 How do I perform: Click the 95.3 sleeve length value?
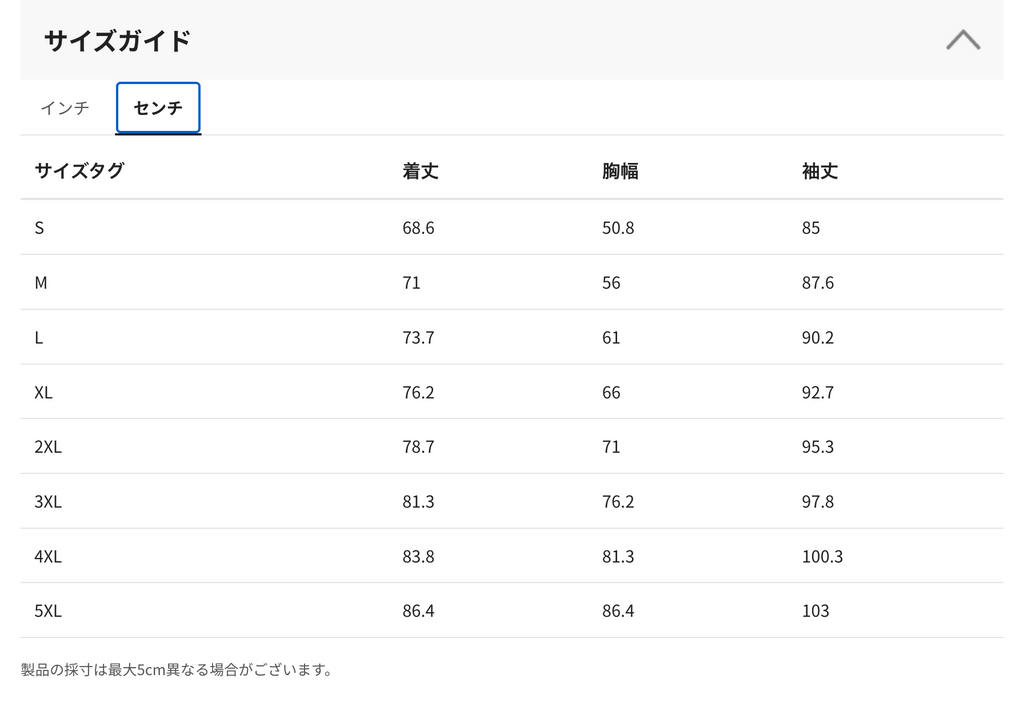(818, 447)
